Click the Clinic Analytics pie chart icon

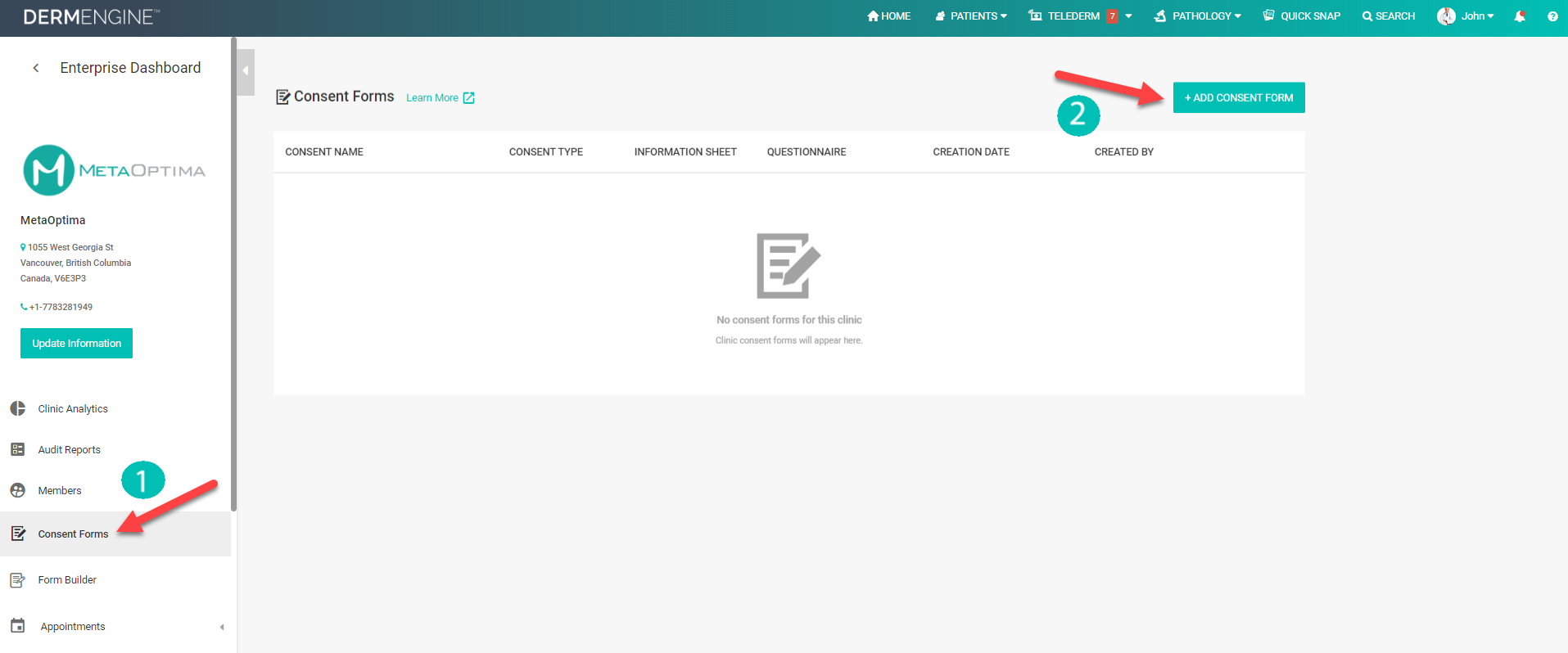click(x=18, y=408)
